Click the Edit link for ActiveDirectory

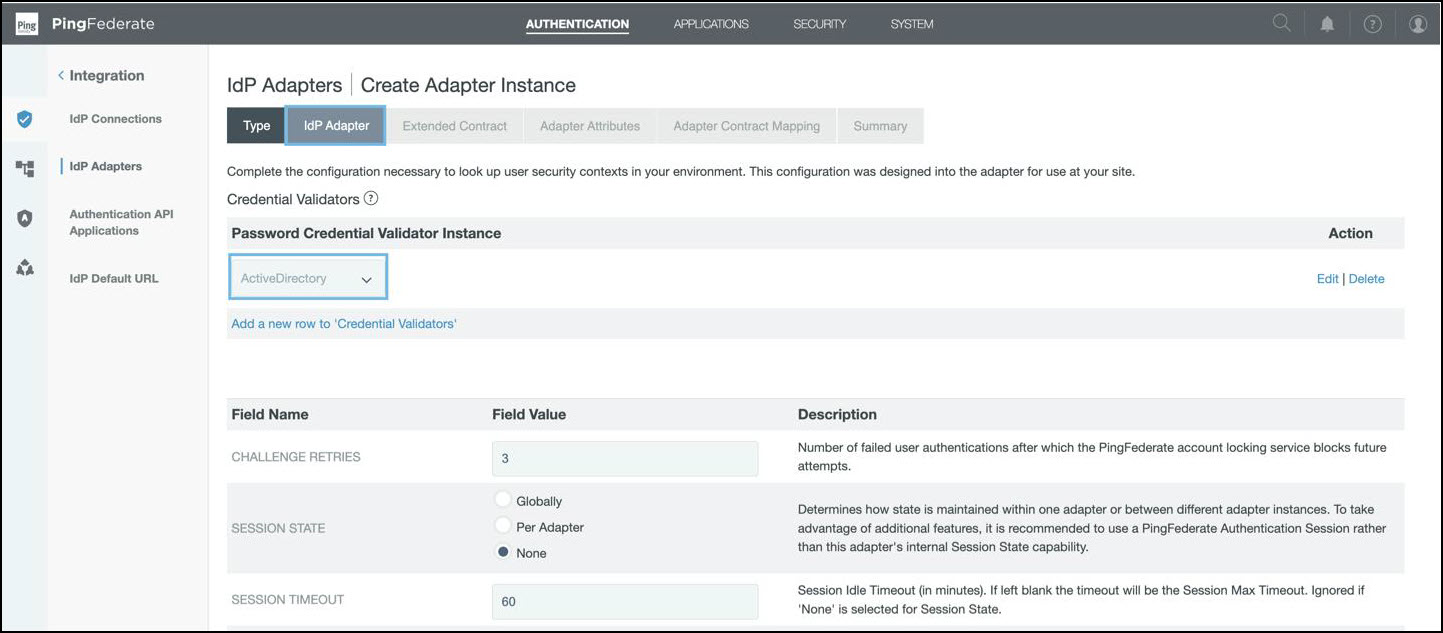[1327, 279]
